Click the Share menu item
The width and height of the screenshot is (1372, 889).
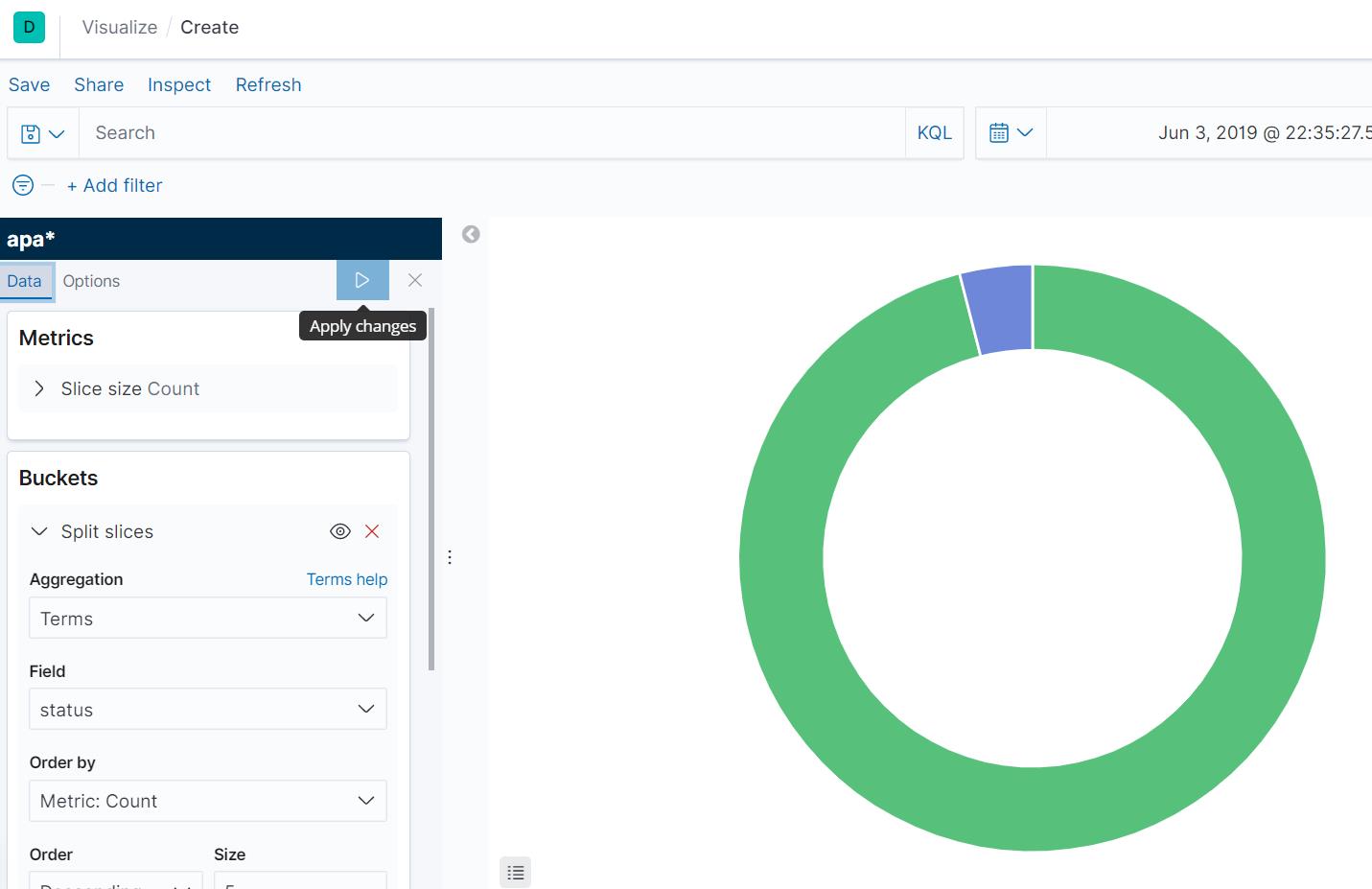pyautogui.click(x=99, y=84)
